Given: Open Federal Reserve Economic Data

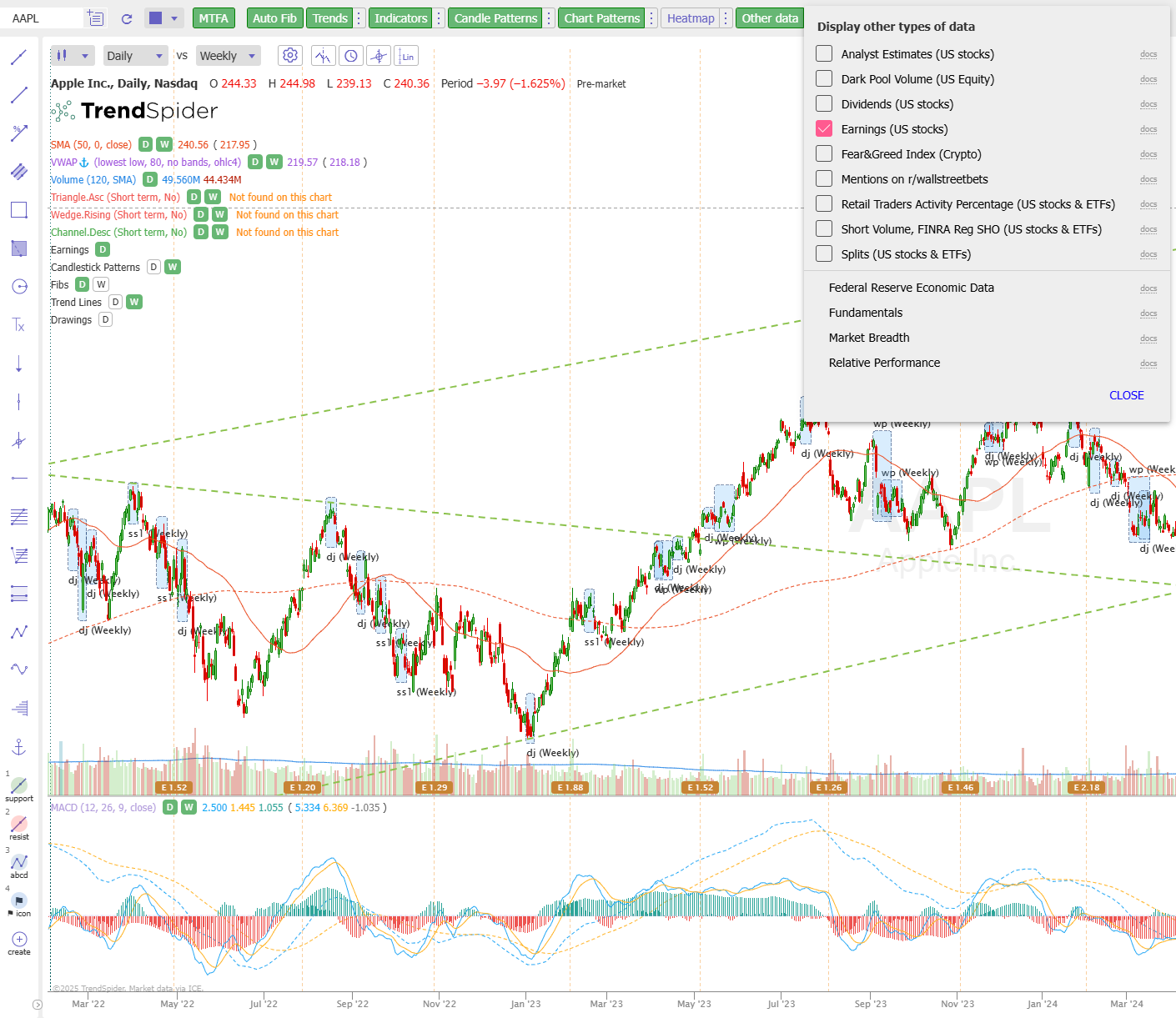Looking at the screenshot, I should [x=912, y=288].
